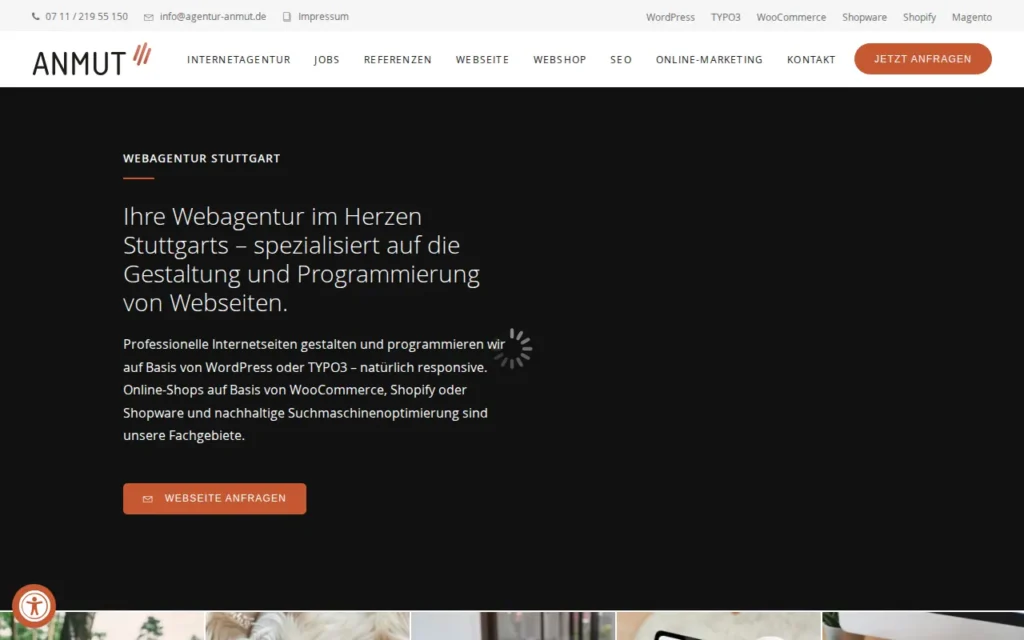
Task: Open Magento link in top bar
Action: tap(971, 17)
